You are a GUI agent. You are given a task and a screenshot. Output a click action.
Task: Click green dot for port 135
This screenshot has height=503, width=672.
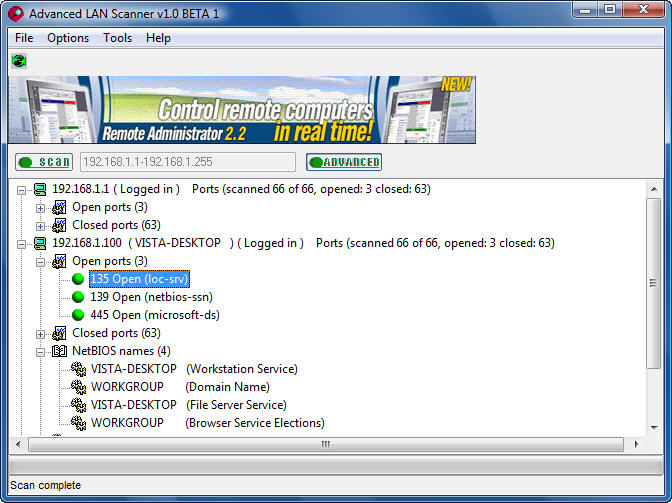(x=78, y=279)
